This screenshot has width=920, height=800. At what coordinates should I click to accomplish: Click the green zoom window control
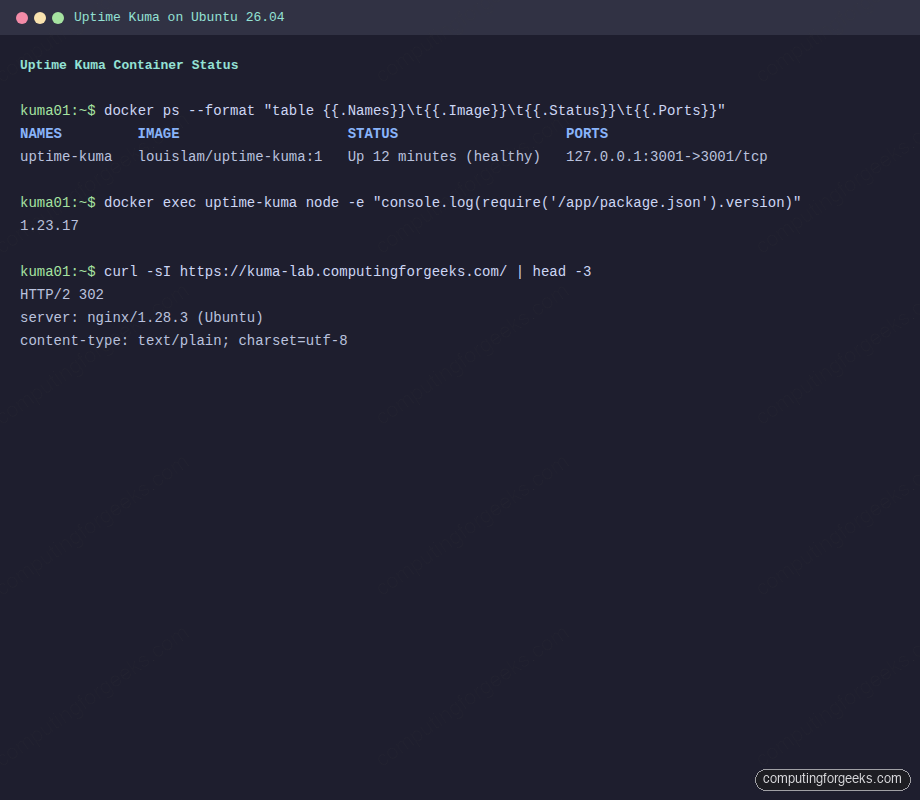(57, 17)
